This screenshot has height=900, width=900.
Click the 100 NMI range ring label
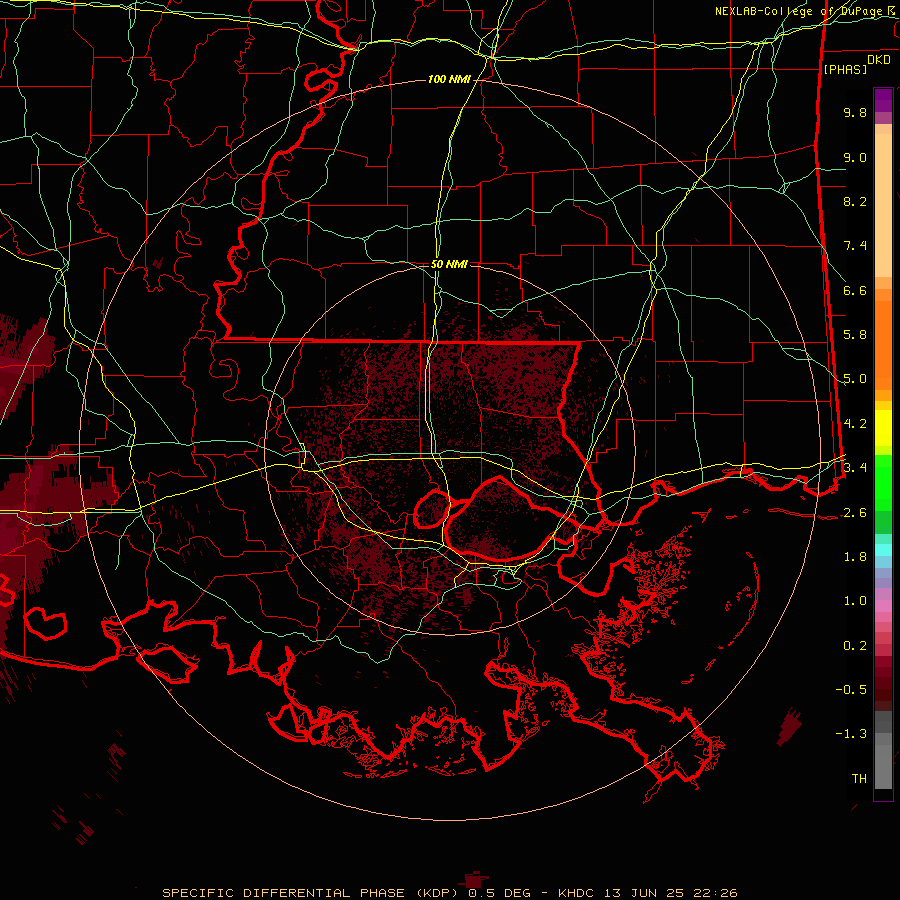(x=449, y=79)
